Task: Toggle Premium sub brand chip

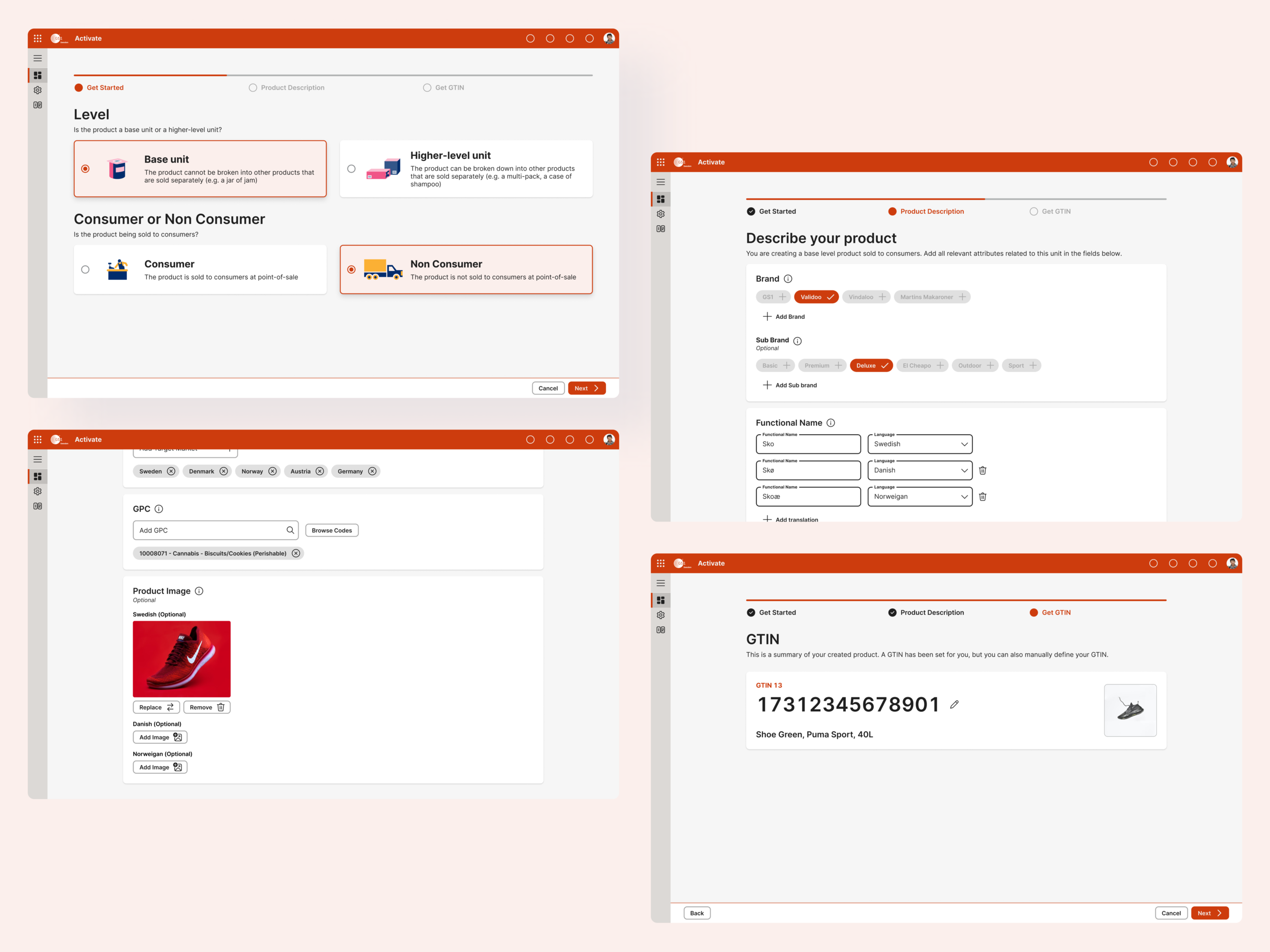Action: [x=822, y=366]
